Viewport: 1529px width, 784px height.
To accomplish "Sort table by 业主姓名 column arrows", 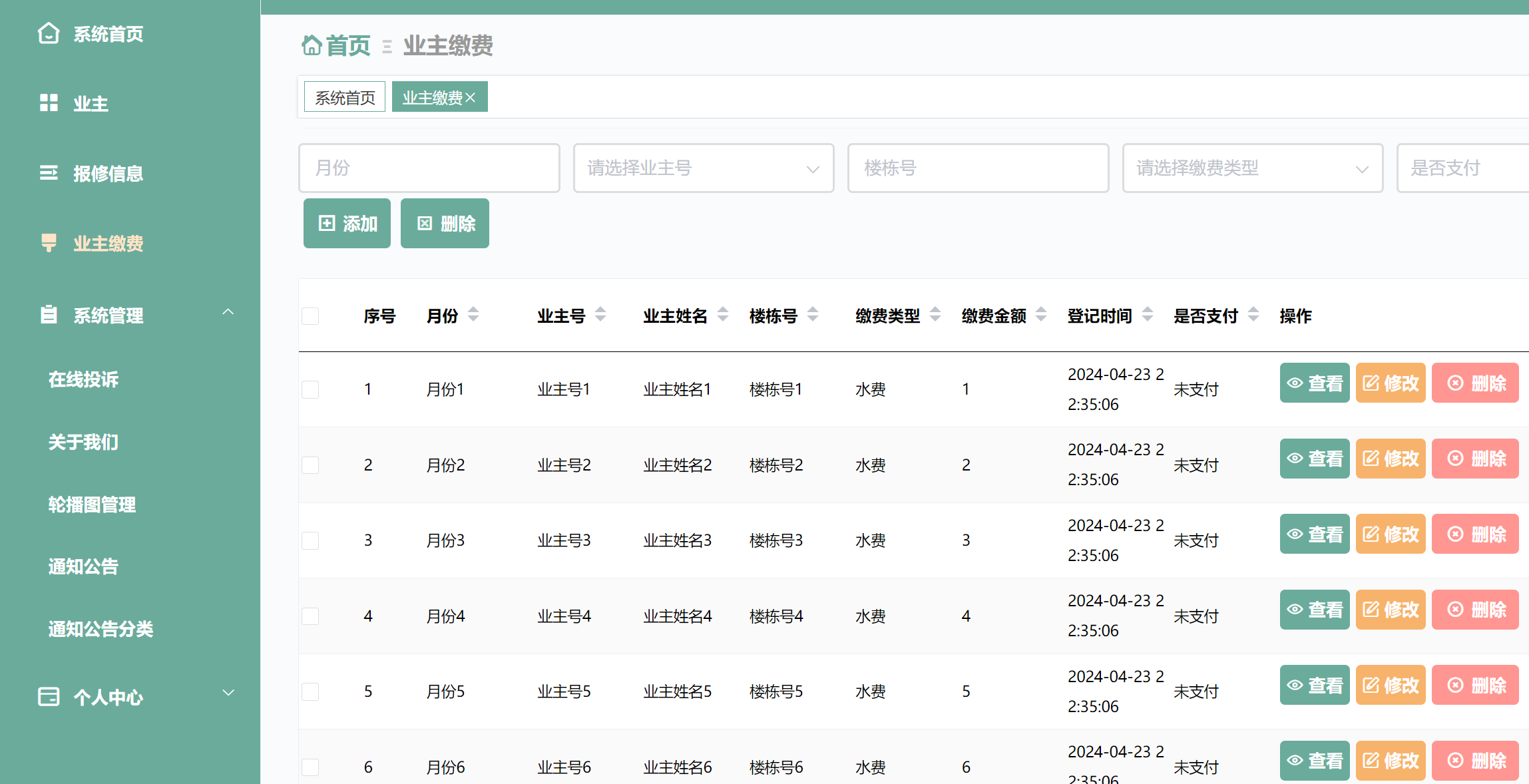I will click(x=723, y=314).
